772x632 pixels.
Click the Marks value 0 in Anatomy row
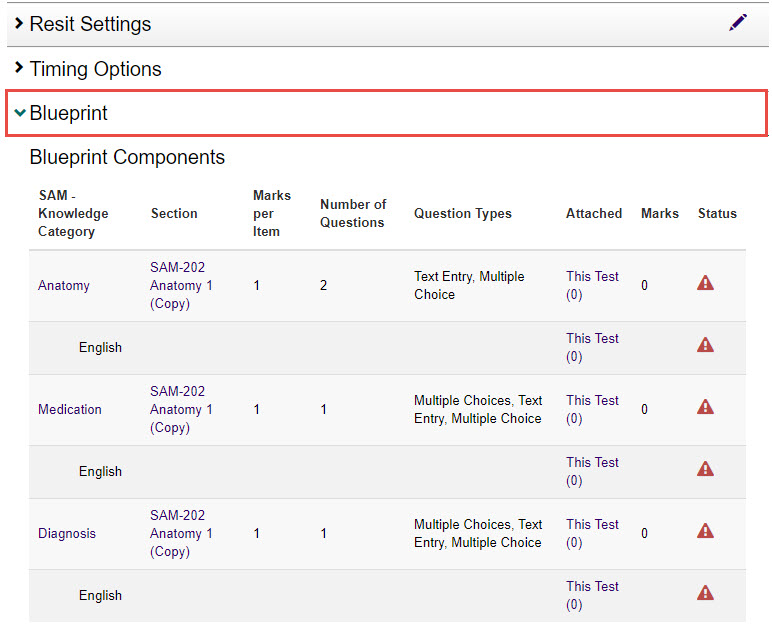(x=644, y=286)
